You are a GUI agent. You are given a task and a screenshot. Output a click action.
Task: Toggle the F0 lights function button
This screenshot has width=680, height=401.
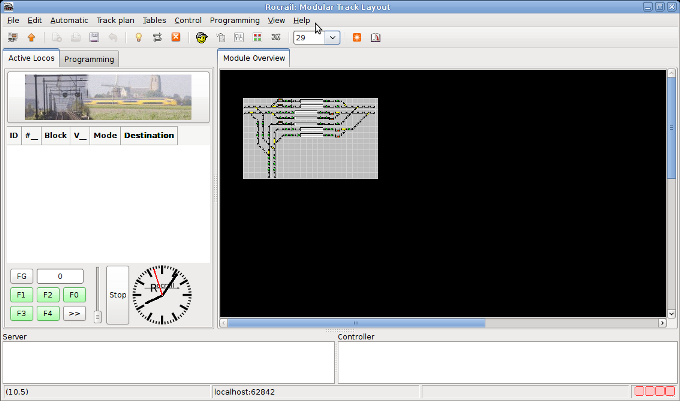tap(73, 295)
